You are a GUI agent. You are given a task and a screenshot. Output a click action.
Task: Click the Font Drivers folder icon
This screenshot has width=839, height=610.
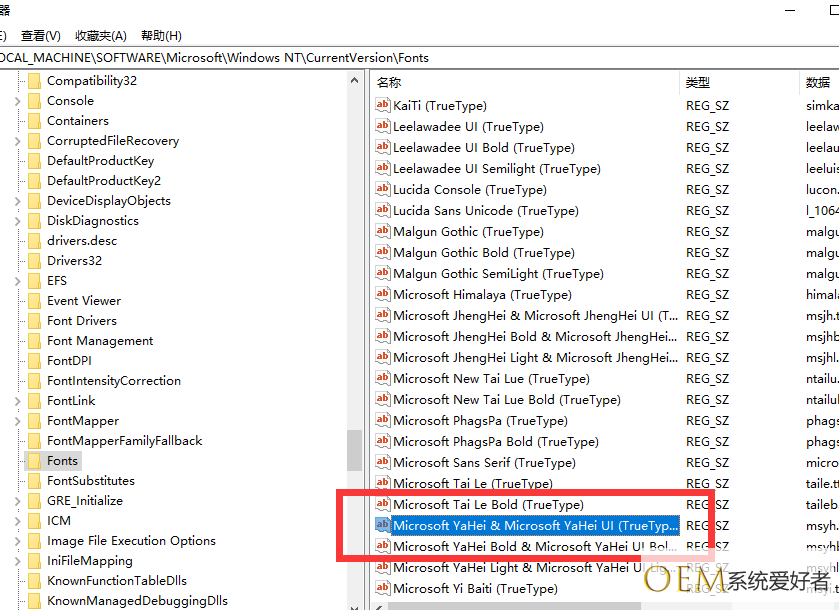coord(34,321)
